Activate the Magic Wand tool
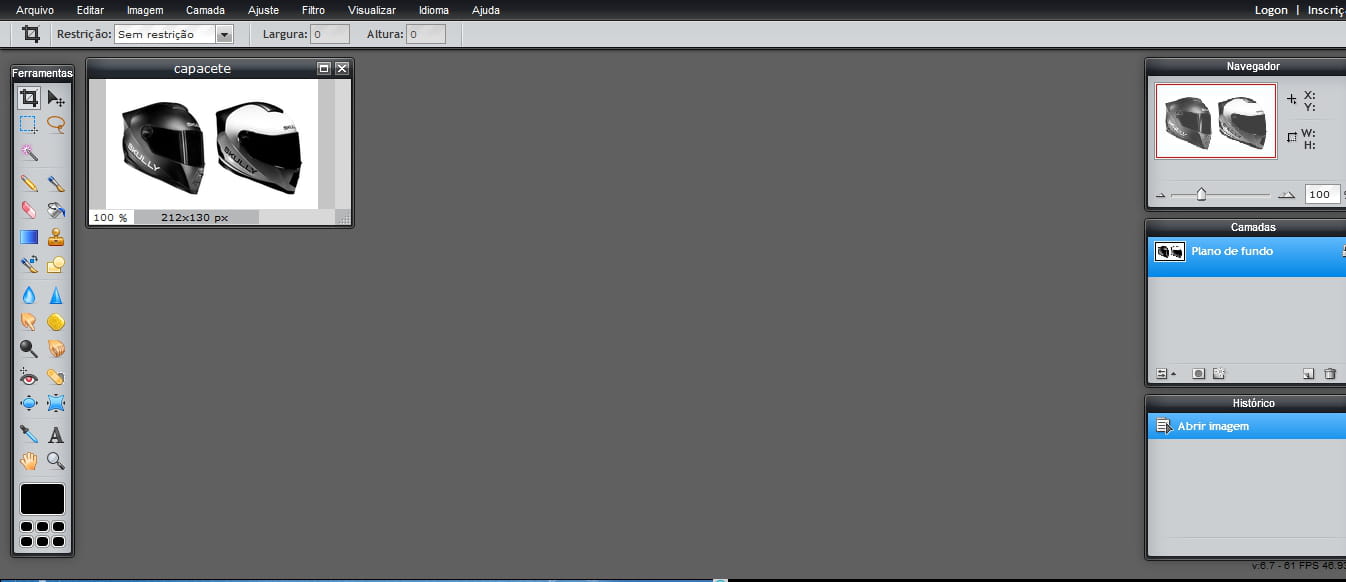Image resolution: width=1346 pixels, height=582 pixels. point(29,152)
